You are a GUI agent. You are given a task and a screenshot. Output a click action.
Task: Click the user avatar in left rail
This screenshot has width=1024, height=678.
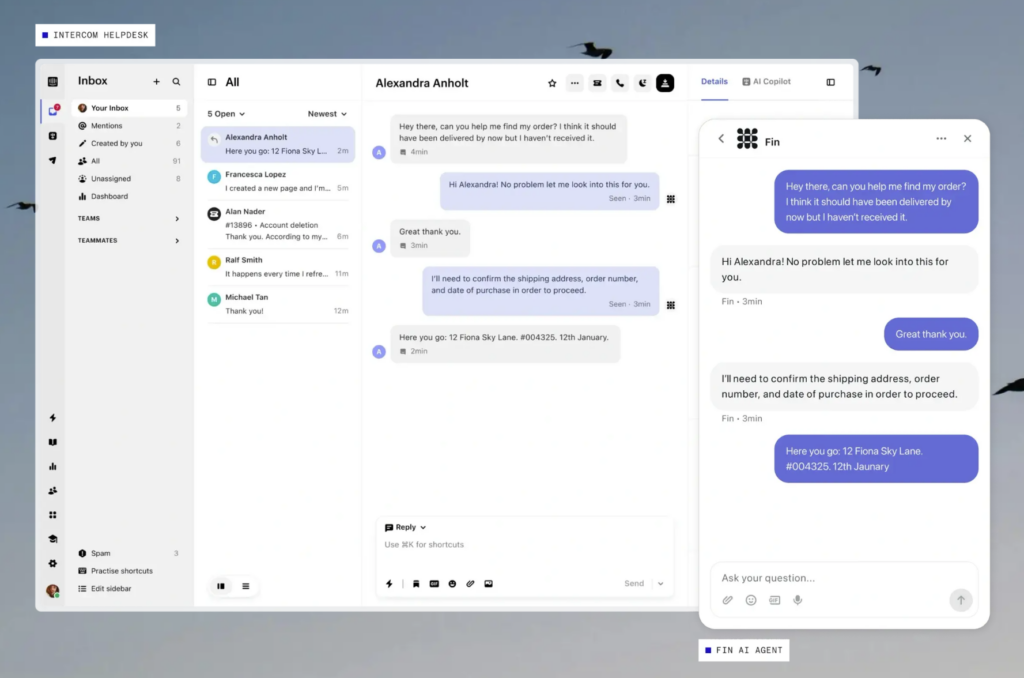[53, 591]
